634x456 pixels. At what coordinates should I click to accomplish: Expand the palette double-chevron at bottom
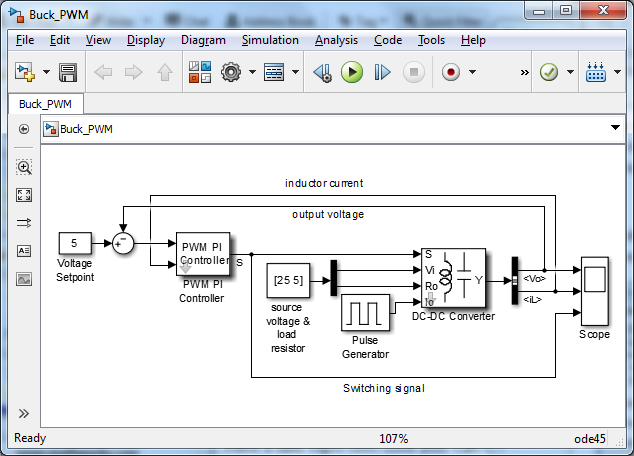tap(24, 413)
